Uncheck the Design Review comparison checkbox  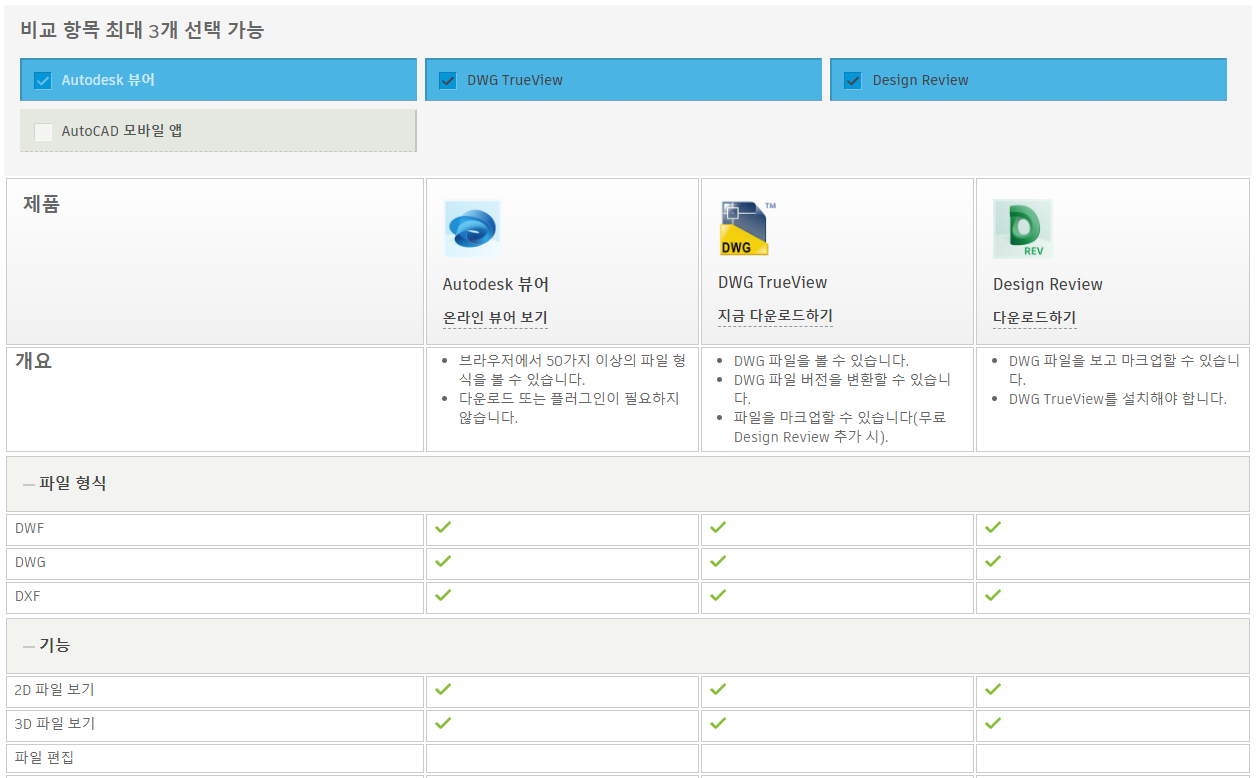tap(853, 80)
